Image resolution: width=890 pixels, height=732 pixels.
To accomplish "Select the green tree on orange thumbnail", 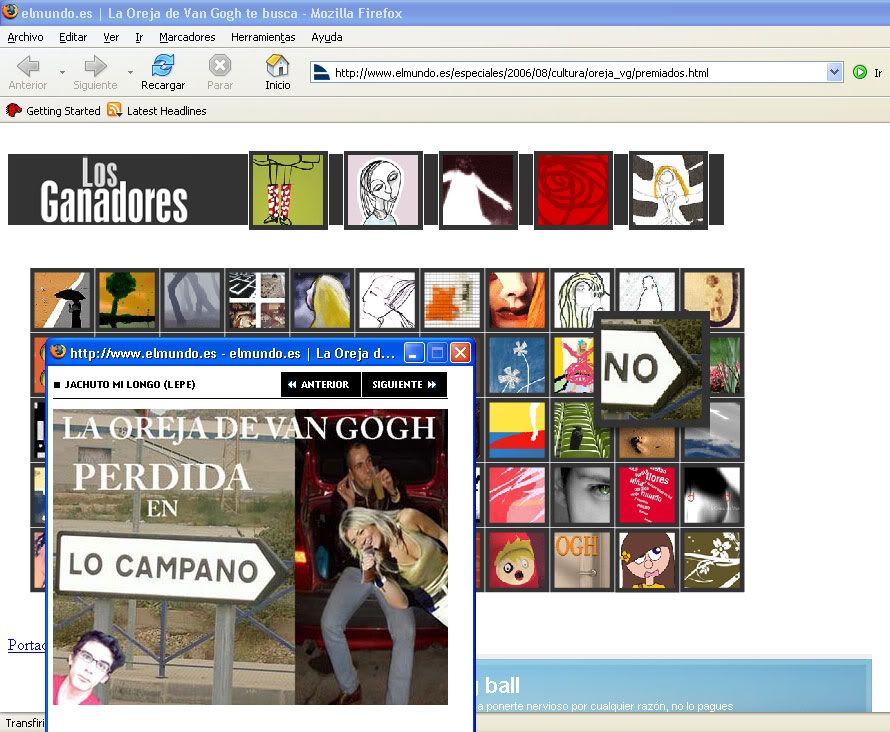I will point(127,300).
